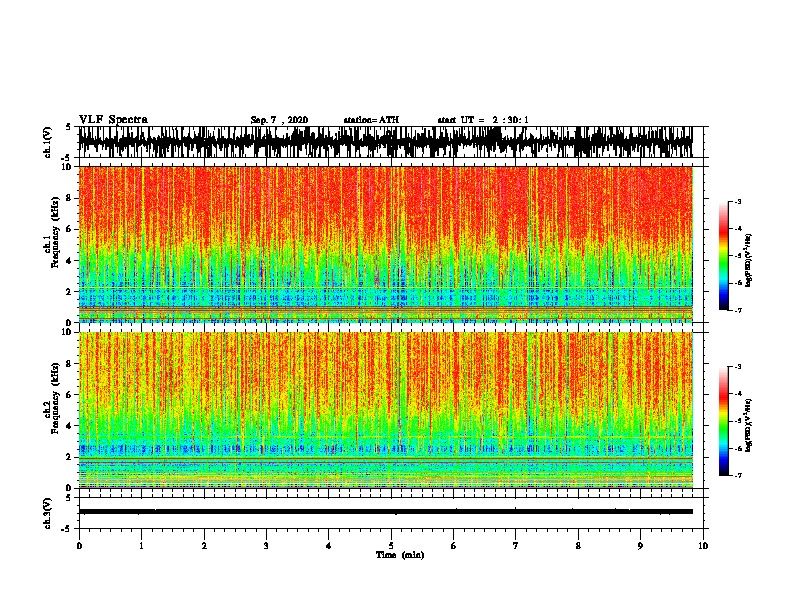This screenshot has width=792, height=612.
Task: Click the "4" kHz tick on ch.2 spectrogram
Action: click(70, 426)
